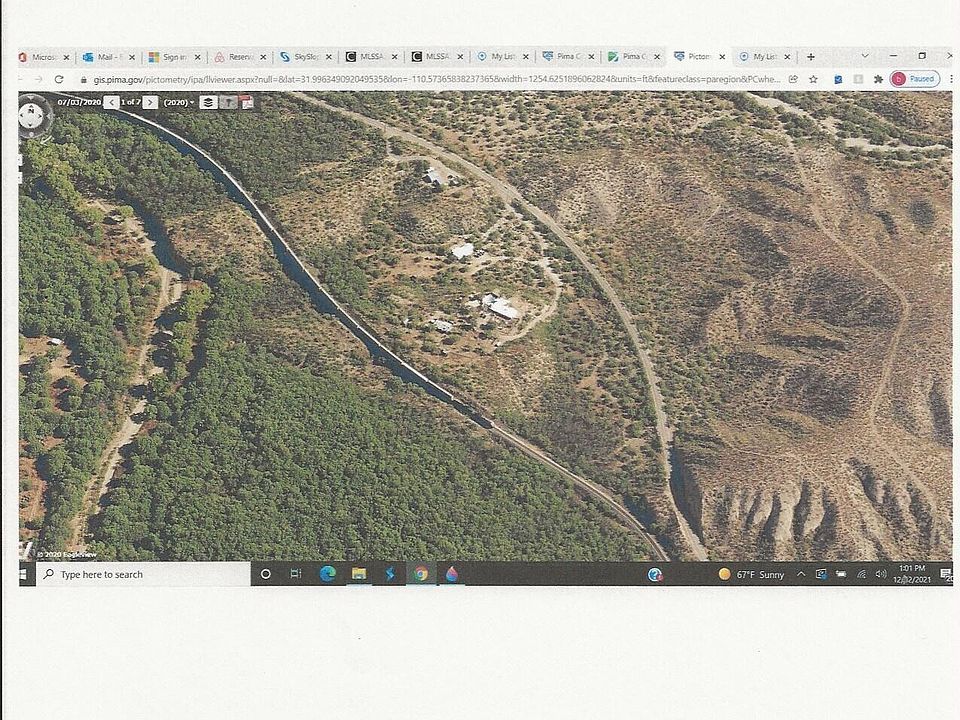
Task: Switch to the Mail tab
Action: (105, 57)
